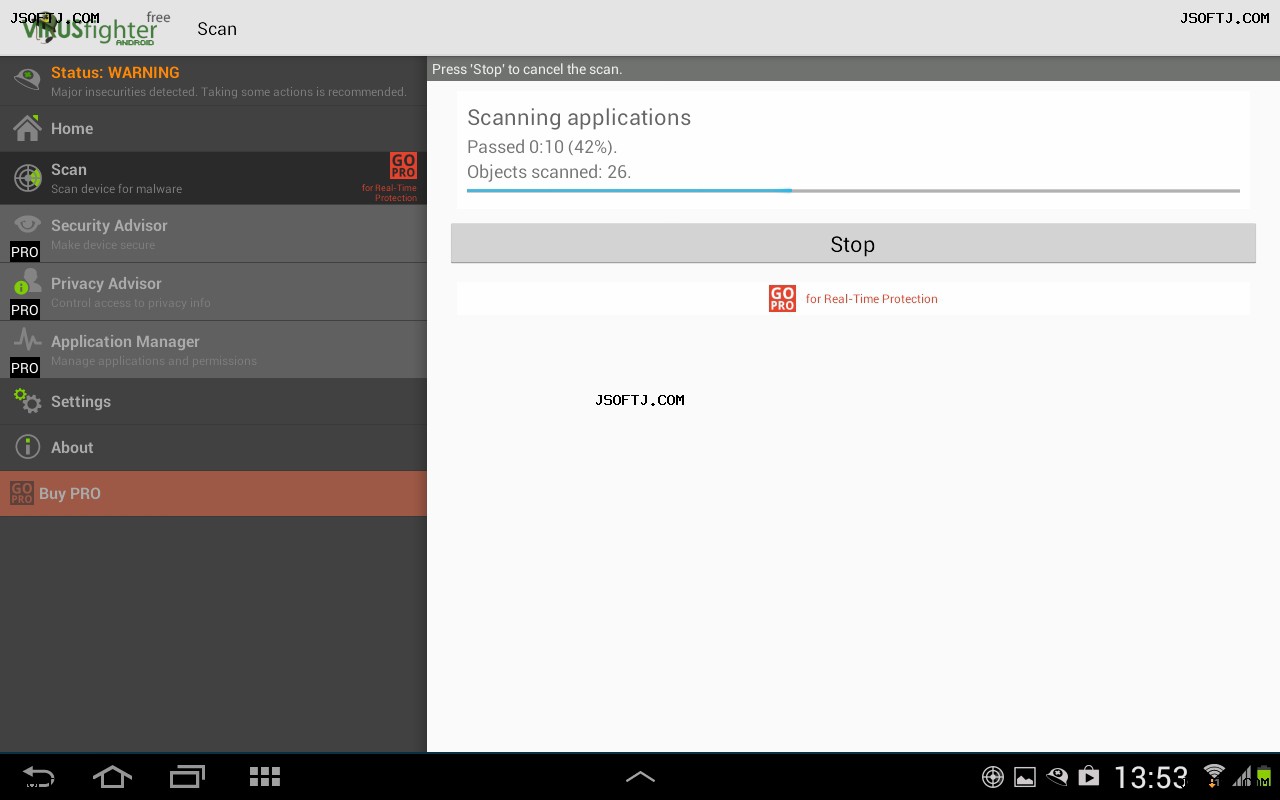Tap the apps grid icon in navigation bar
This screenshot has height=800, width=1280.
click(x=265, y=776)
